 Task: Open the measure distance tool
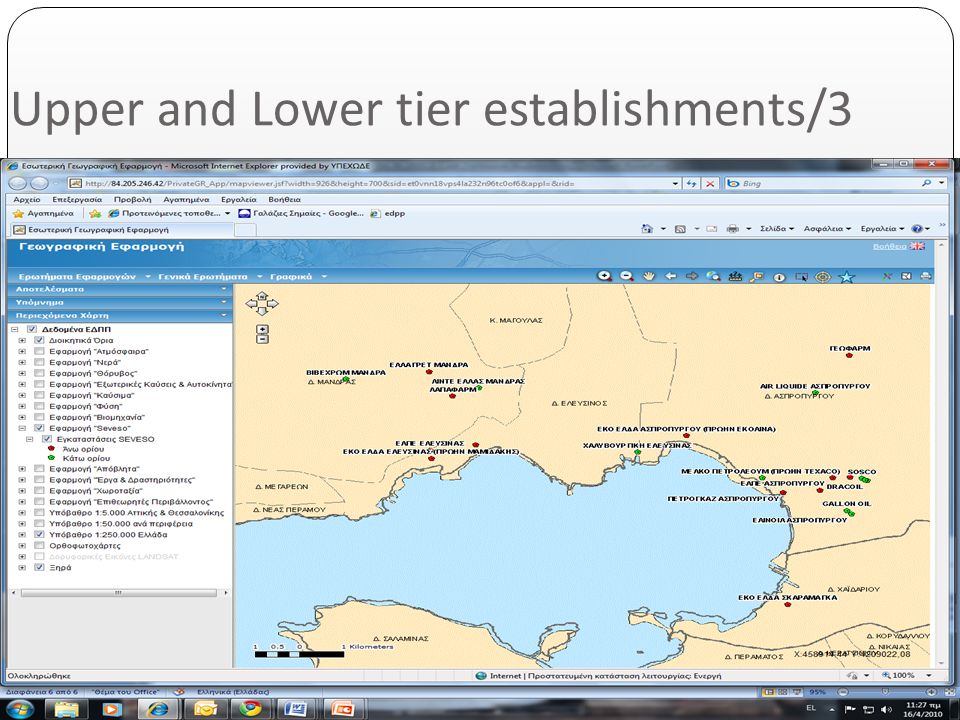(x=735, y=276)
